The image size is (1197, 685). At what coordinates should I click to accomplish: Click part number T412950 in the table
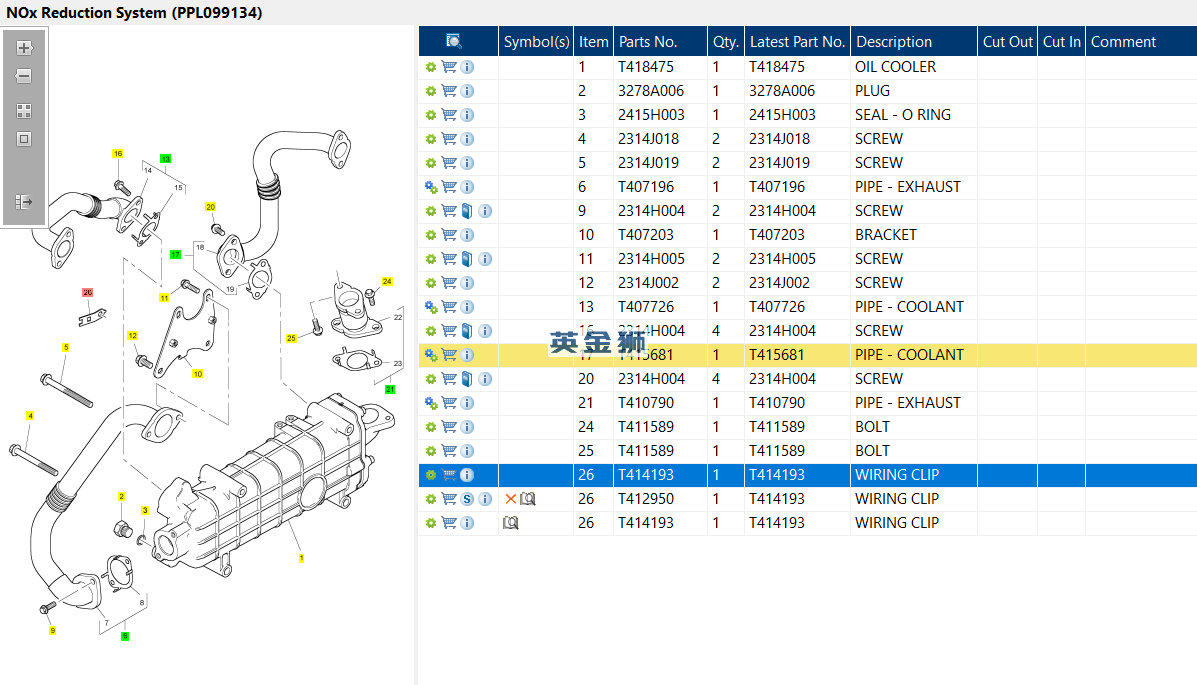(x=646, y=499)
